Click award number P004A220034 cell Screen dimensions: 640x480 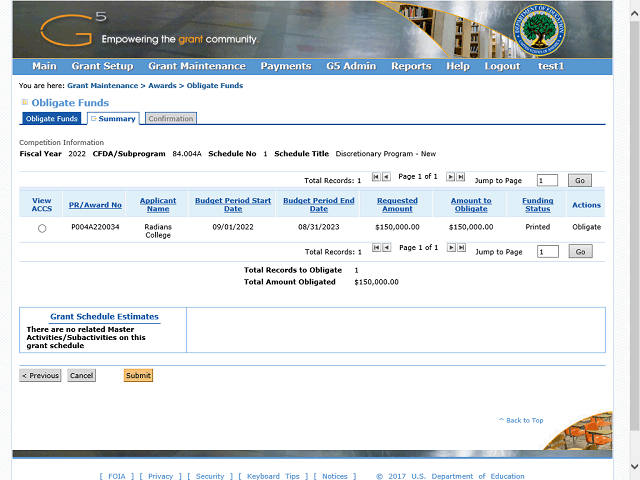coord(95,227)
